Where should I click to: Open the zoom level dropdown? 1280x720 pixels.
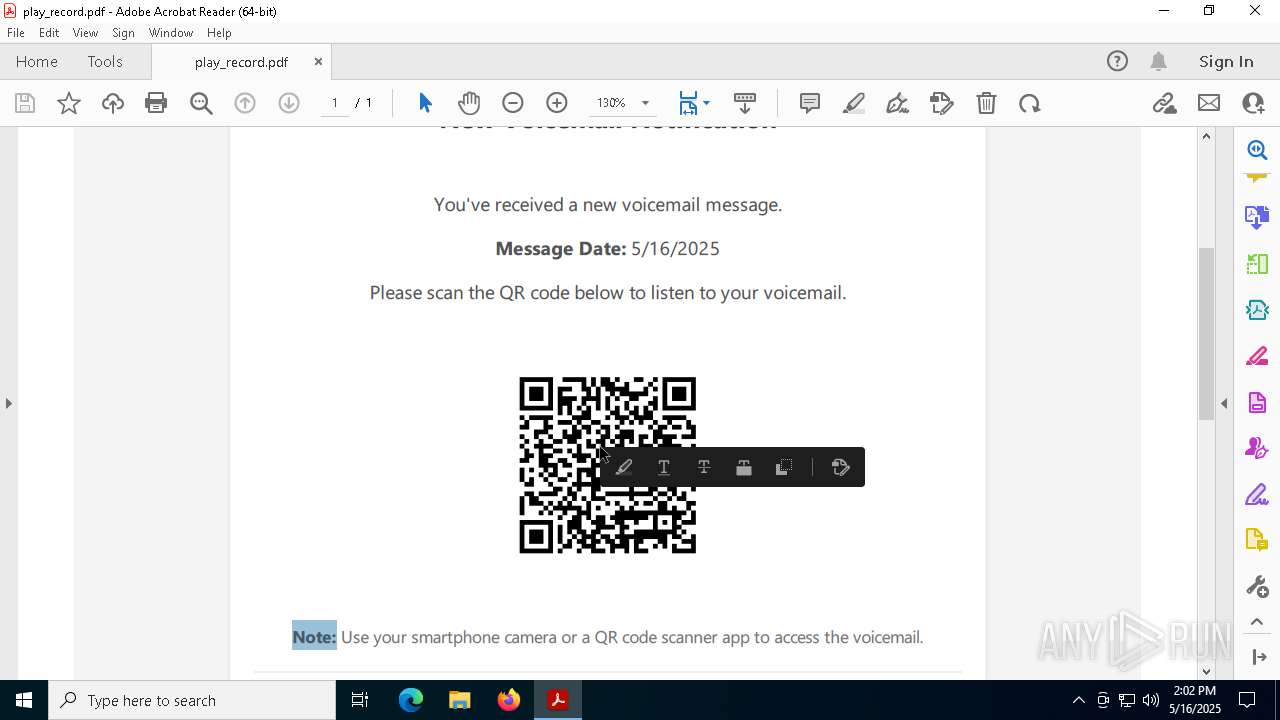pos(645,103)
